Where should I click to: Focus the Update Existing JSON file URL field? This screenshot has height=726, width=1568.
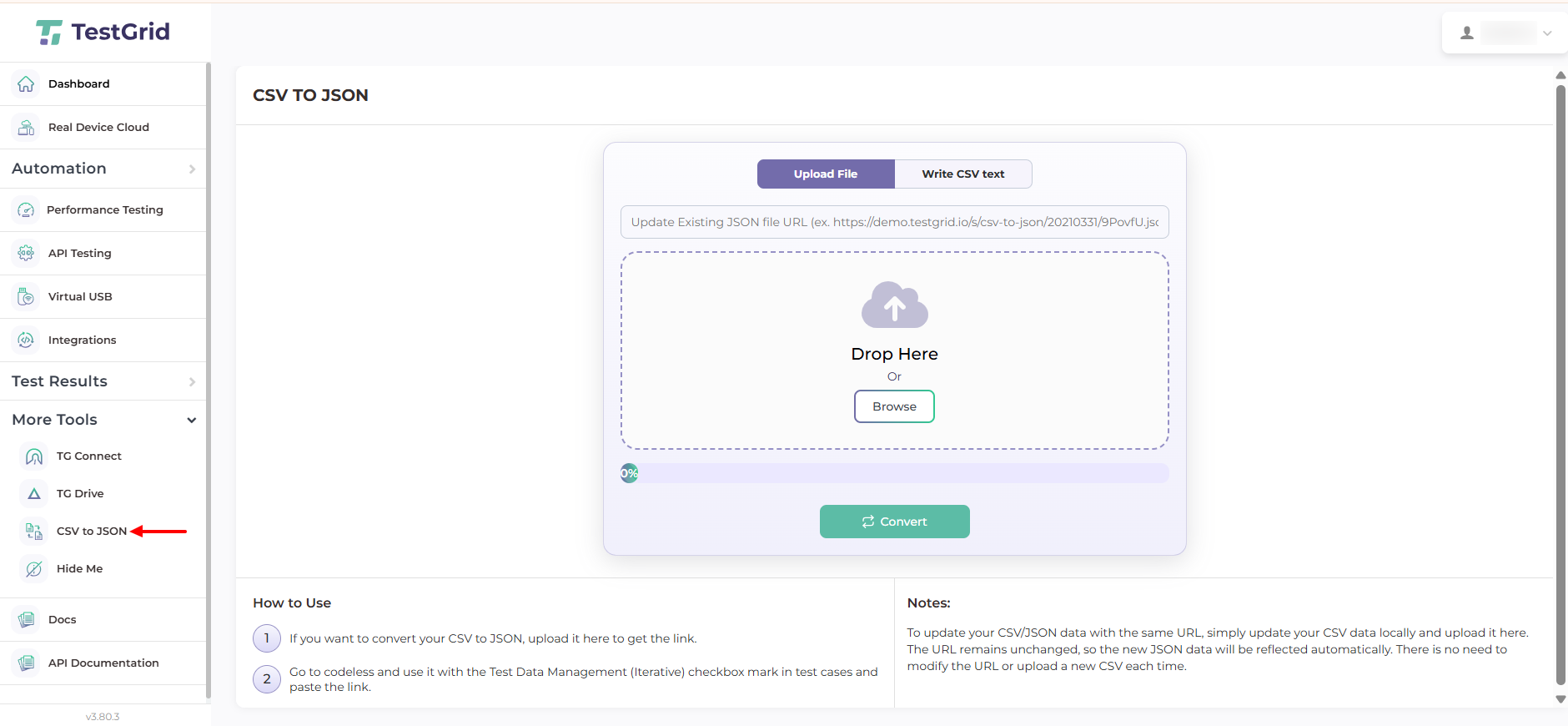pos(894,222)
